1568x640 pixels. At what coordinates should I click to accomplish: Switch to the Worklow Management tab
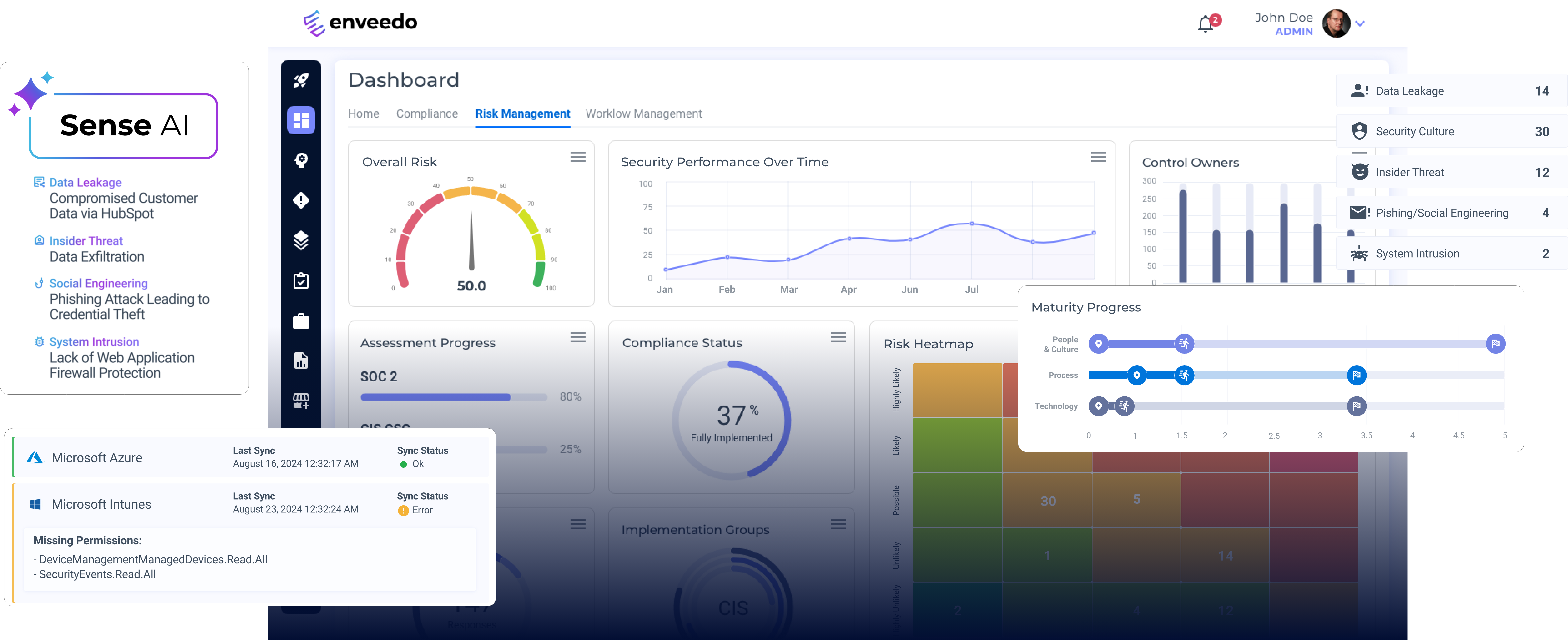(643, 114)
